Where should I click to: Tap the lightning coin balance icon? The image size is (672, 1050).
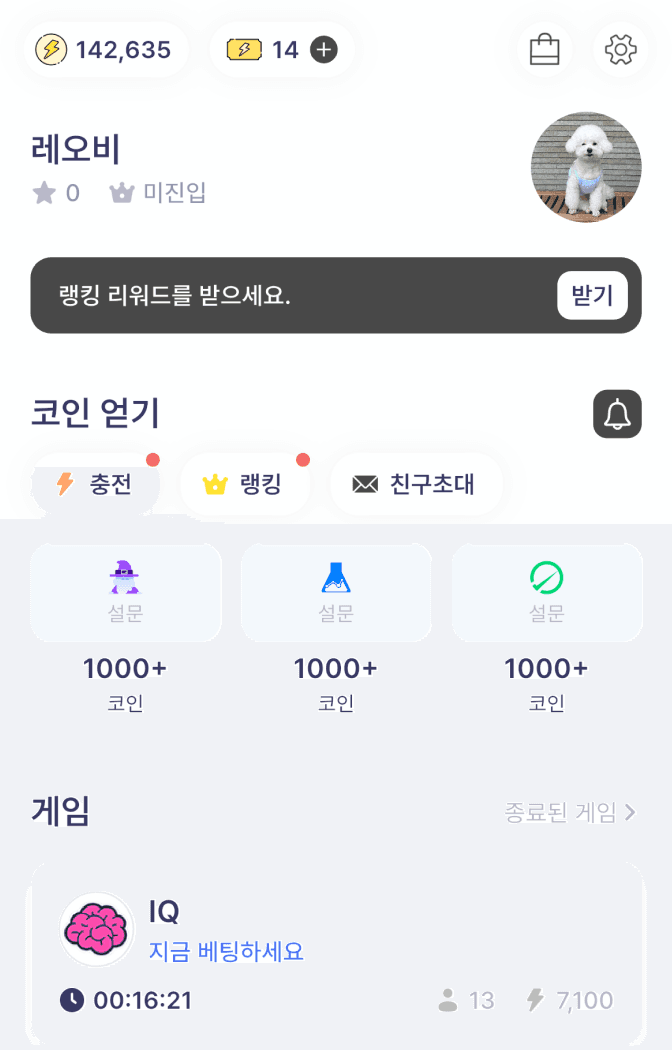[x=51, y=50]
